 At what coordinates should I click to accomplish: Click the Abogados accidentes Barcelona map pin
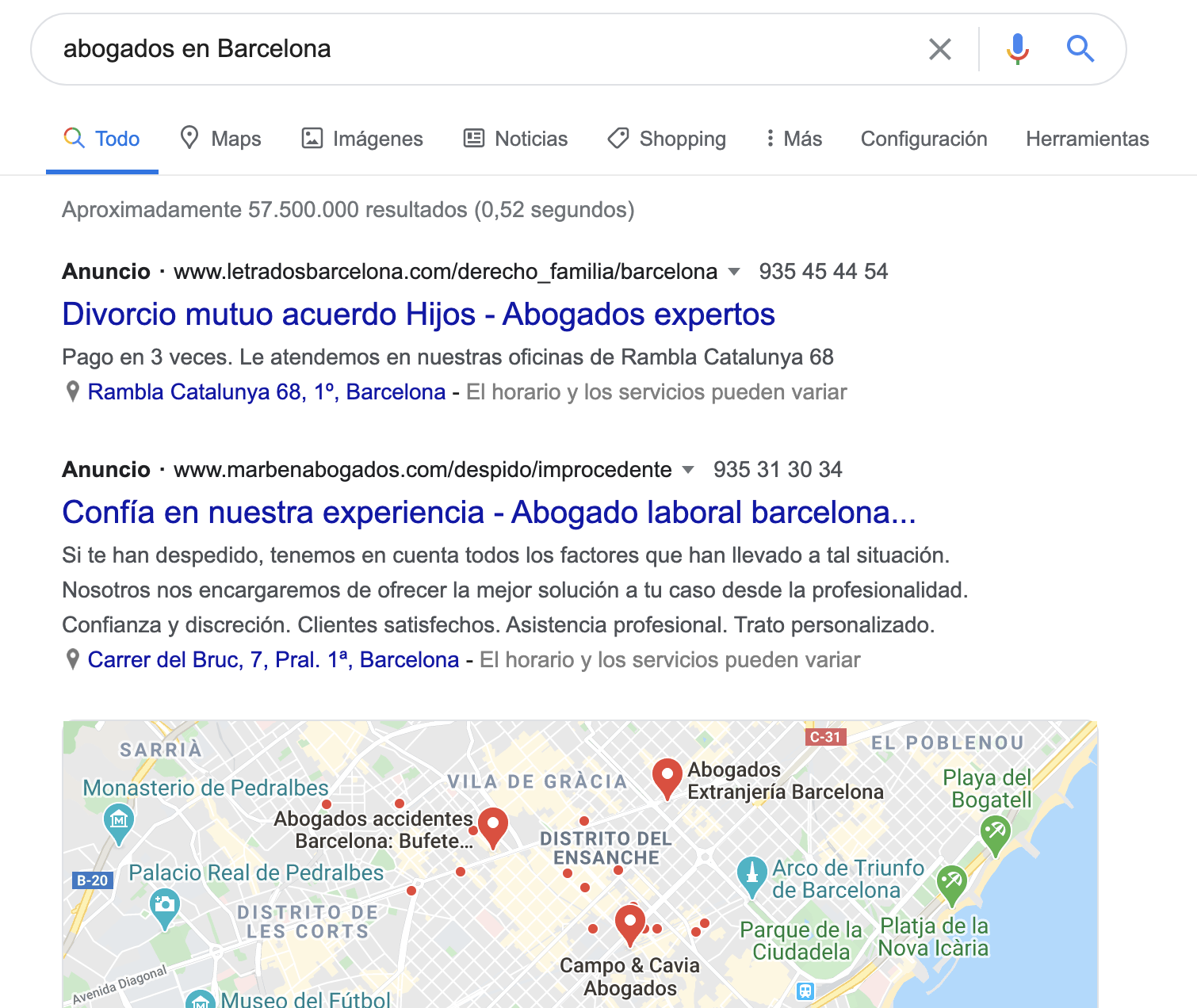(x=493, y=828)
